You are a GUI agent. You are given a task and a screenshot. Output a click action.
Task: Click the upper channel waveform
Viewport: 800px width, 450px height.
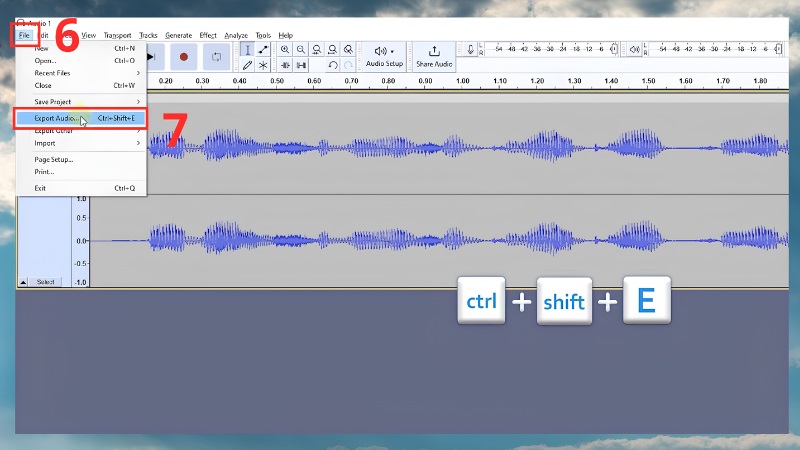click(467, 148)
